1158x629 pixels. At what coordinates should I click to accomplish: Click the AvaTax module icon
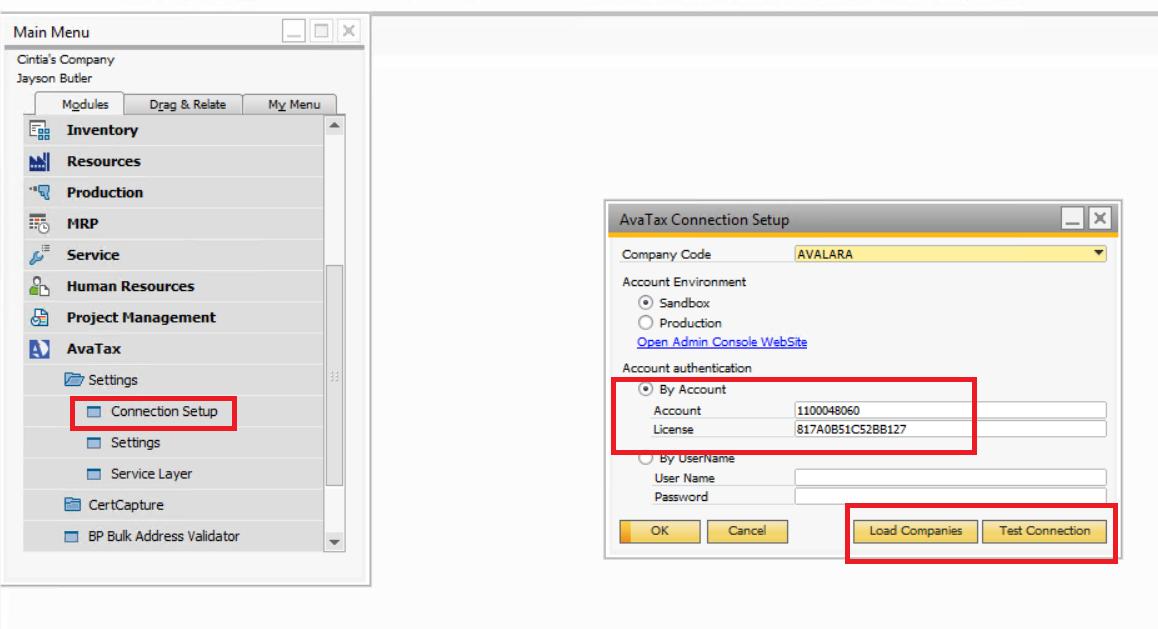(x=39, y=348)
